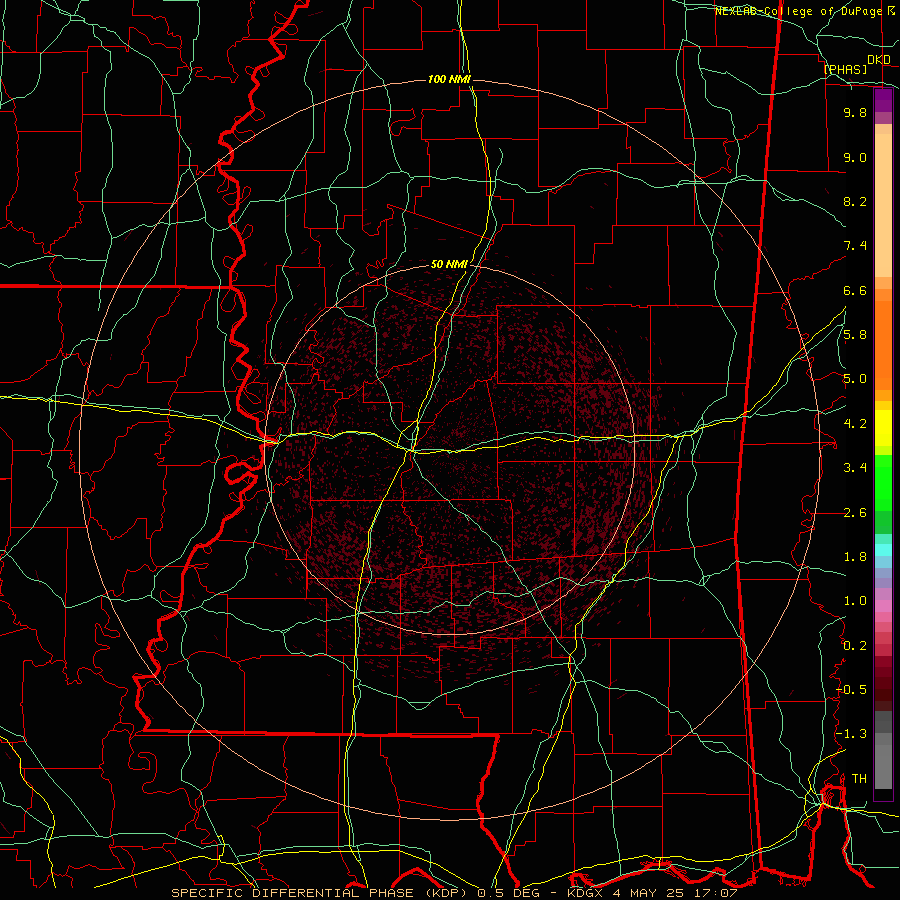Click the 9.0 value on the scale
The image size is (900, 900).
coord(855,158)
